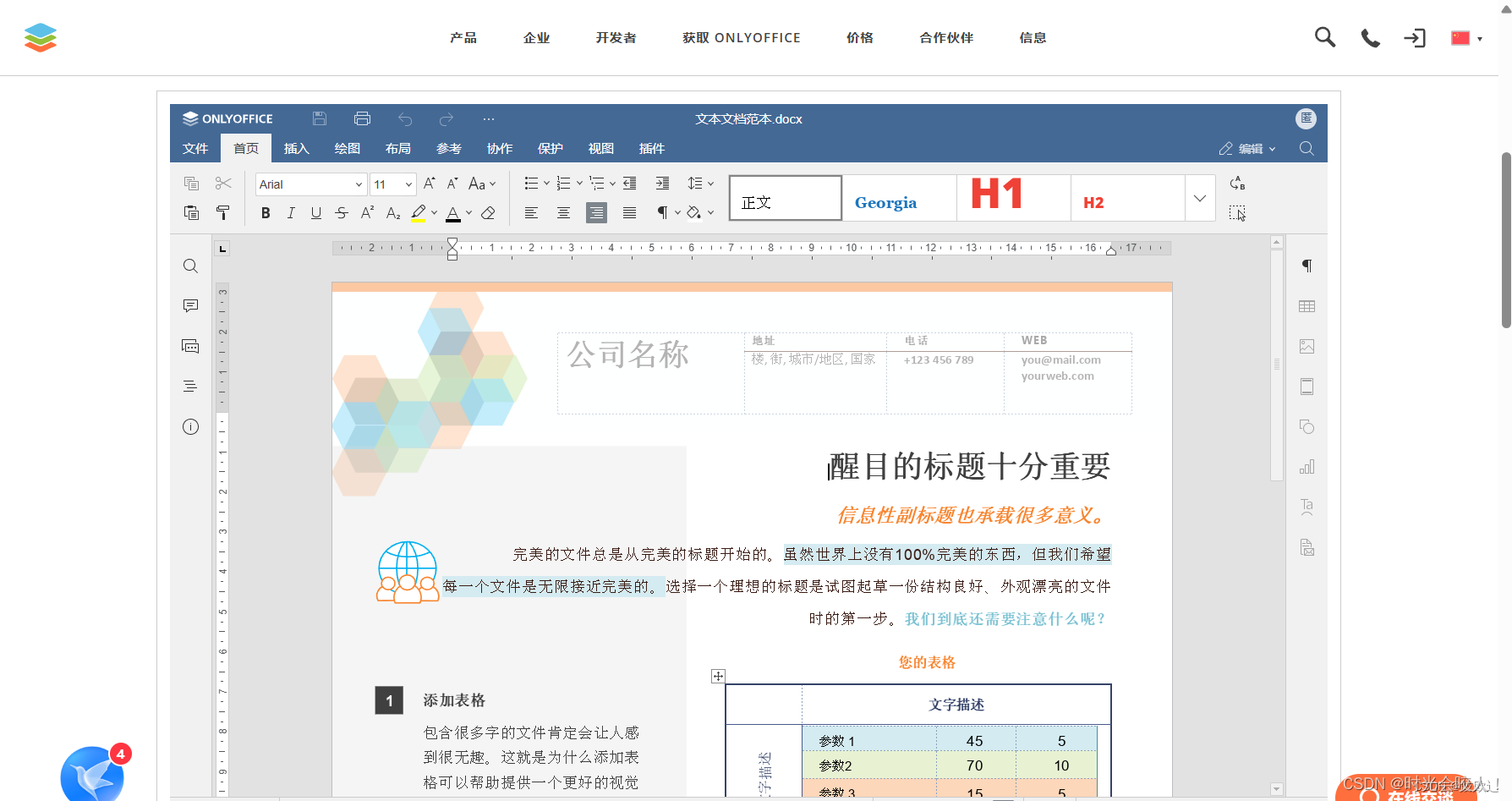Viewport: 1512px width, 801px height.
Task: Align text center
Action: tap(563, 212)
